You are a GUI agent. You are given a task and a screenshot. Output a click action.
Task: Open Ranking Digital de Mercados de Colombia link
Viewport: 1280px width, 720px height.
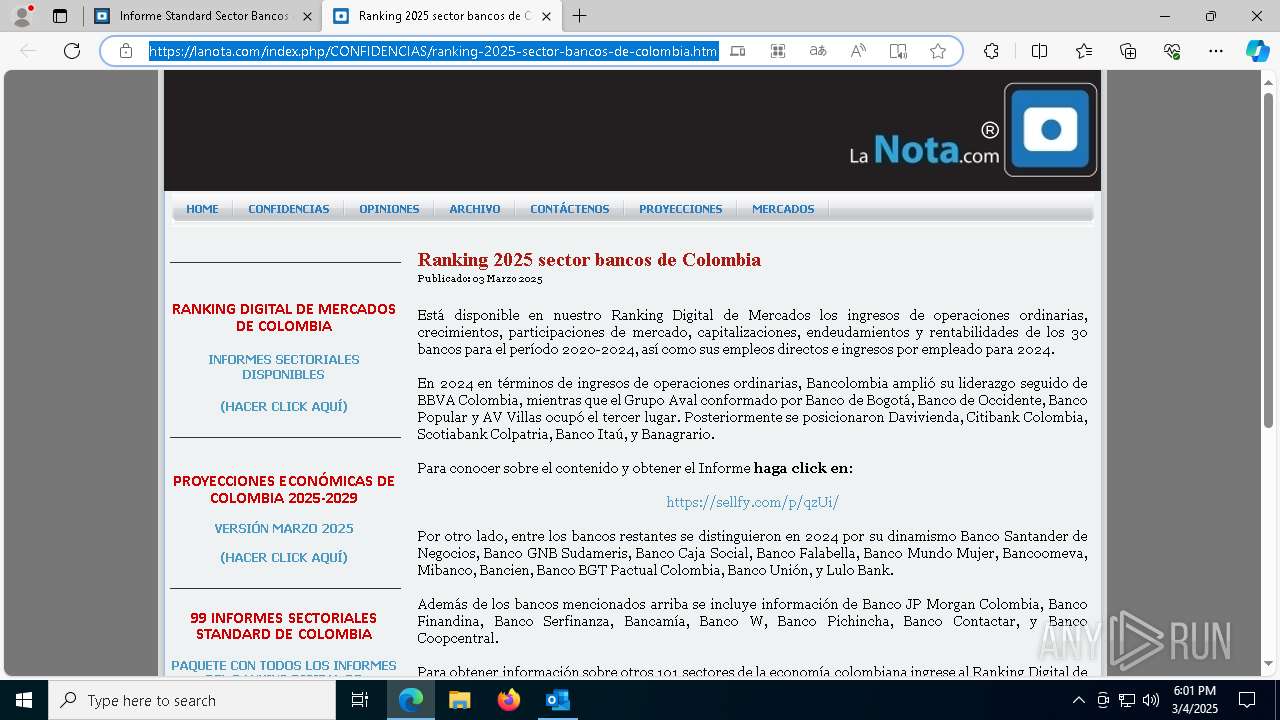284,318
